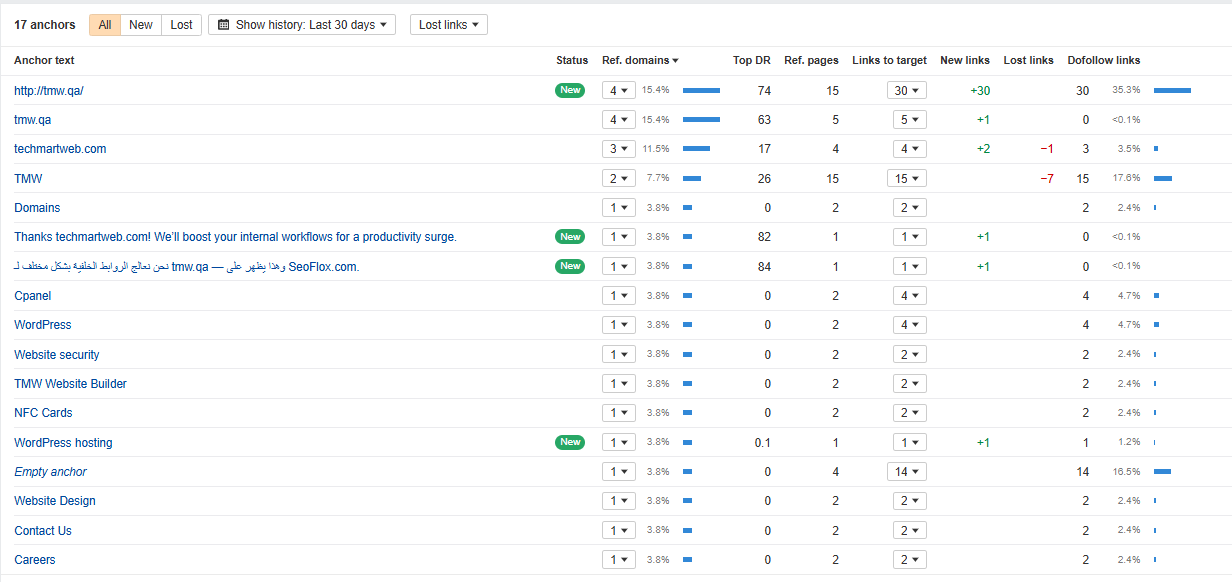Screen dimensions: 1232x582
Task: Open the Show history: Last 30 days dropdown
Action: (302, 25)
